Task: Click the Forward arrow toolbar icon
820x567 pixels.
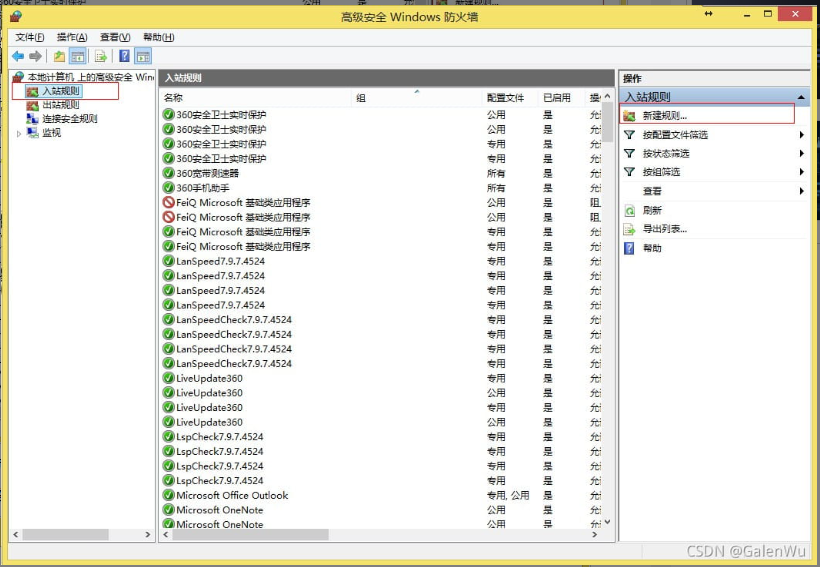Action: point(35,56)
